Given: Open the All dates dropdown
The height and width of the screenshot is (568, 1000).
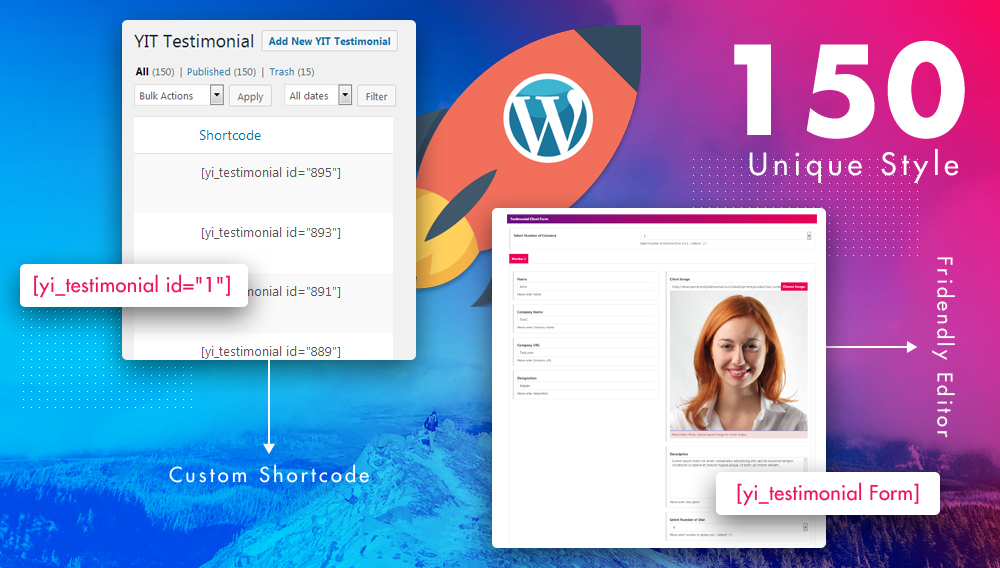Looking at the screenshot, I should (318, 96).
